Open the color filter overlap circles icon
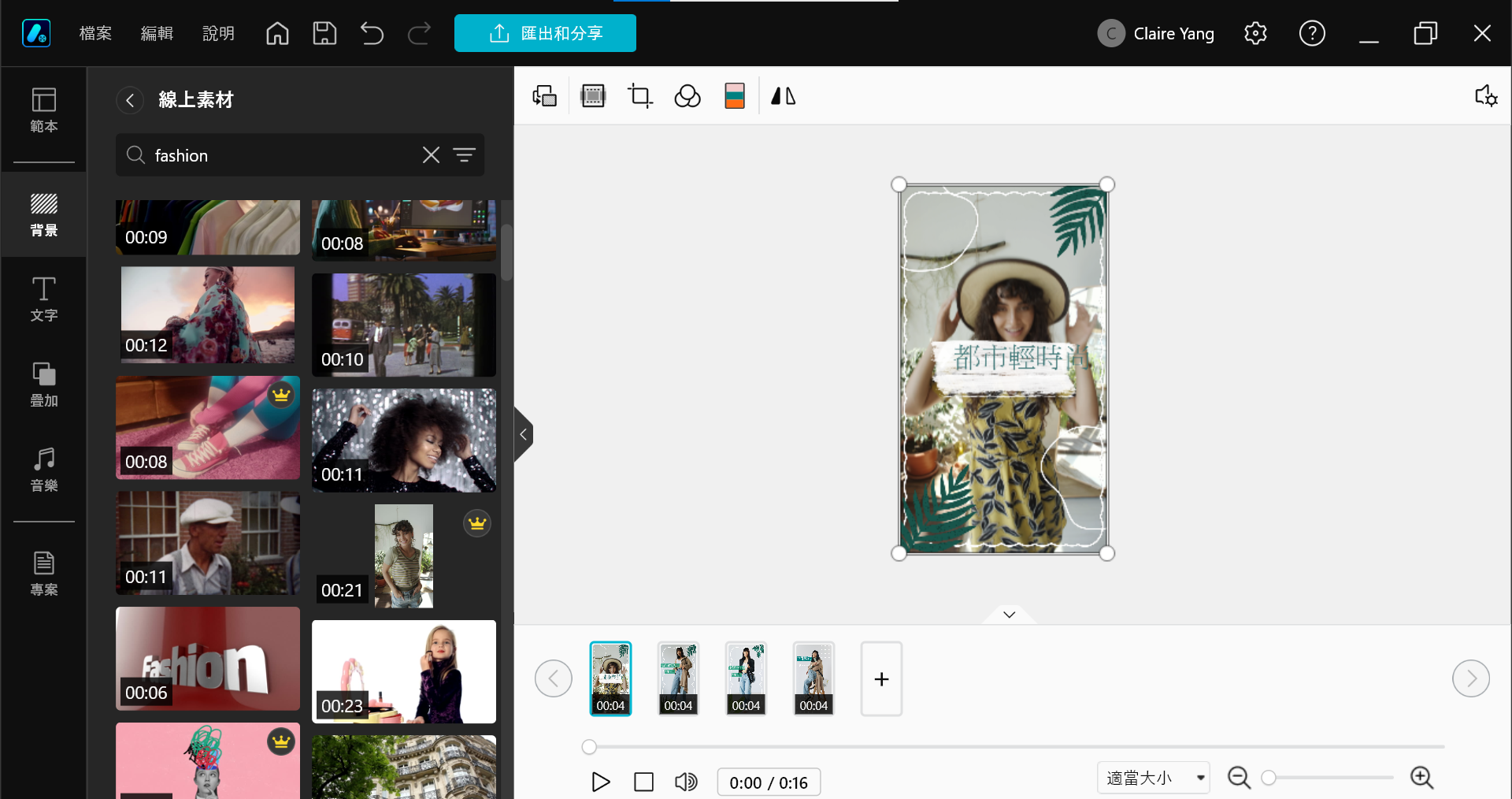 (687, 96)
